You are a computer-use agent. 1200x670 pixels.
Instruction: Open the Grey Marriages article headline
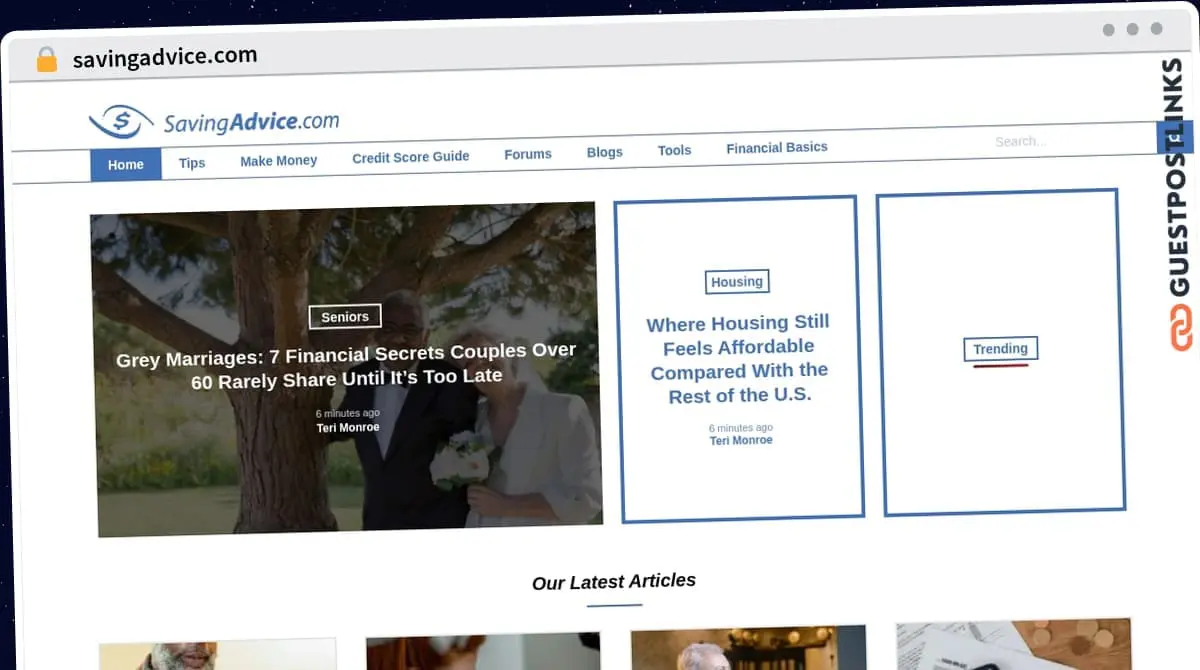tap(346, 365)
